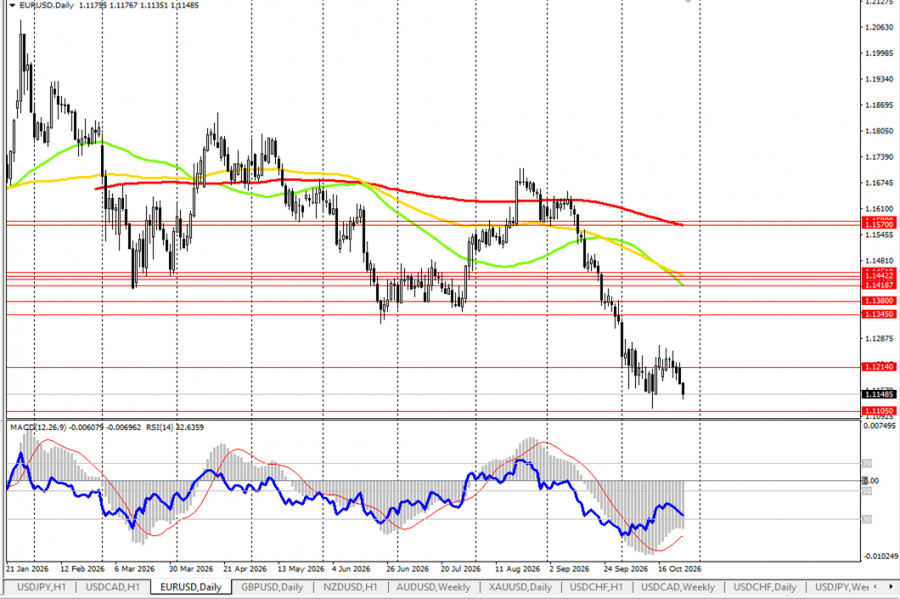The image size is (900, 599).
Task: Click the MACD(12,26,9) indicator label
Action: (38, 427)
